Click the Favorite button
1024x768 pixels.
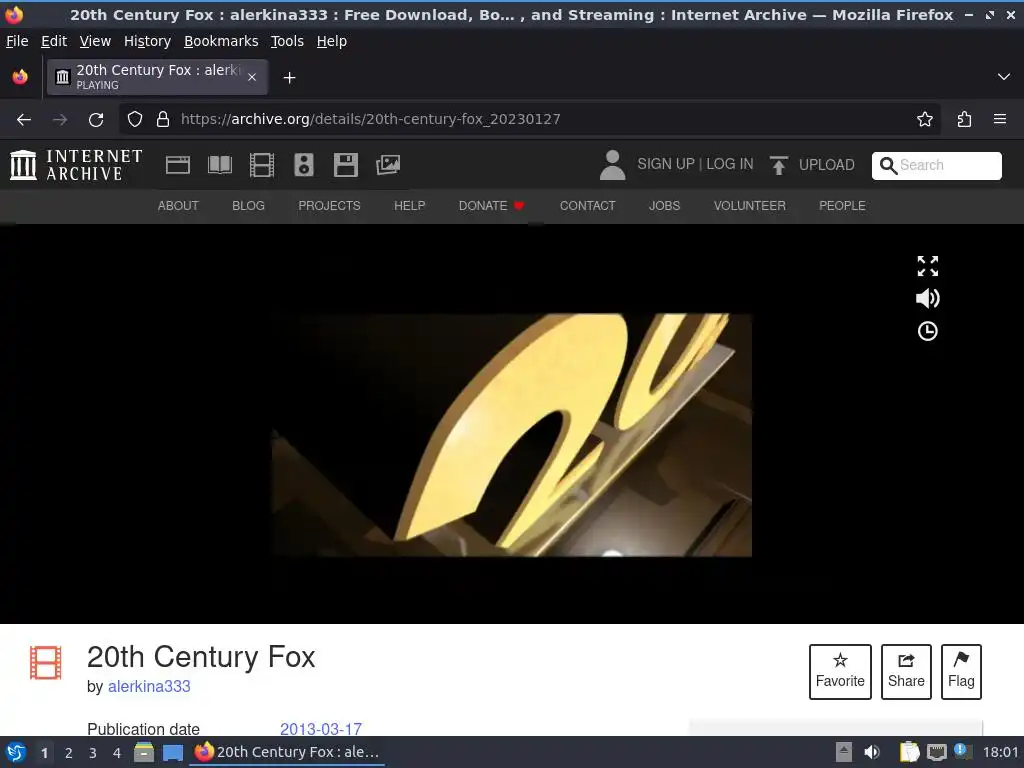pos(840,671)
